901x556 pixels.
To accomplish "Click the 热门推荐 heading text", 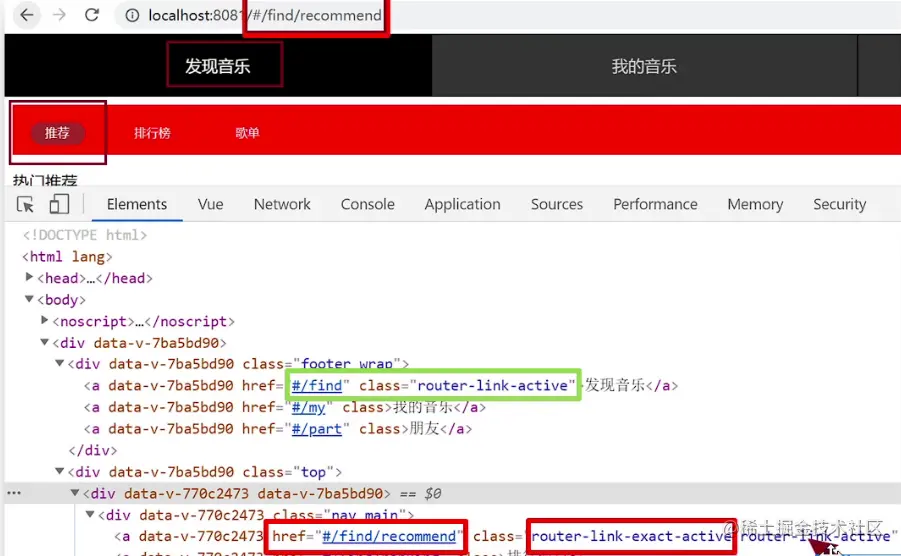I will click(45, 180).
